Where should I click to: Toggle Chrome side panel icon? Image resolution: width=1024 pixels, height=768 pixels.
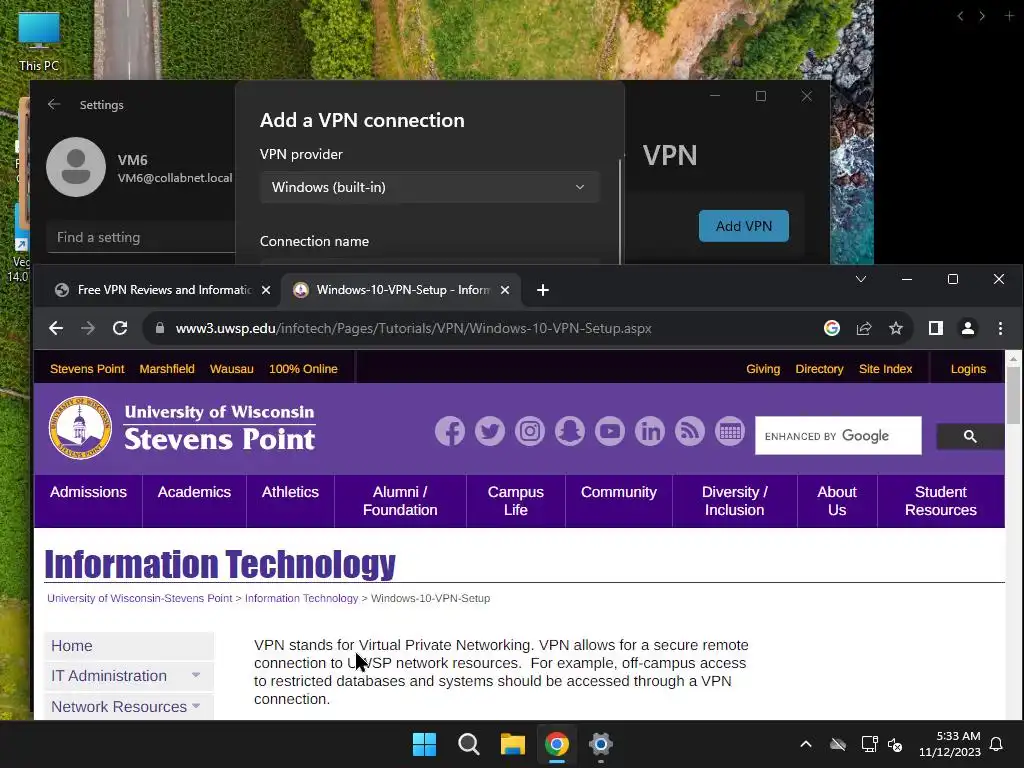pyautogui.click(x=936, y=328)
